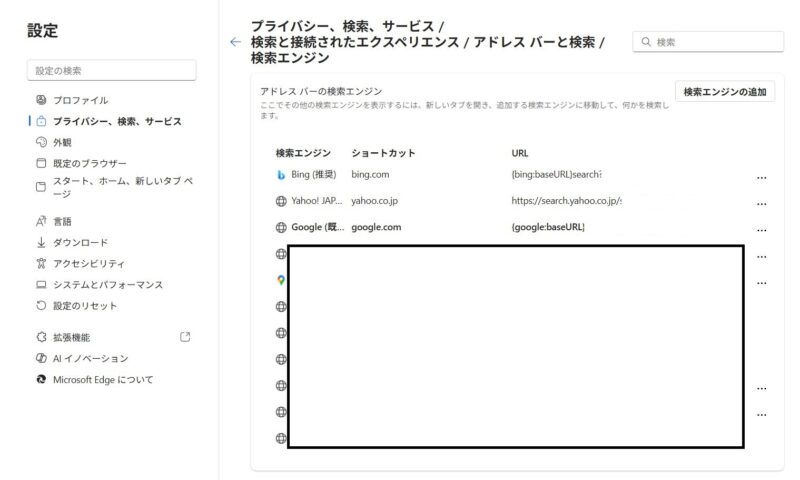Image resolution: width=800 pixels, height=480 pixels.
Task: Open more options (…) for Yahoo! JAPAN row
Action: tap(762, 204)
